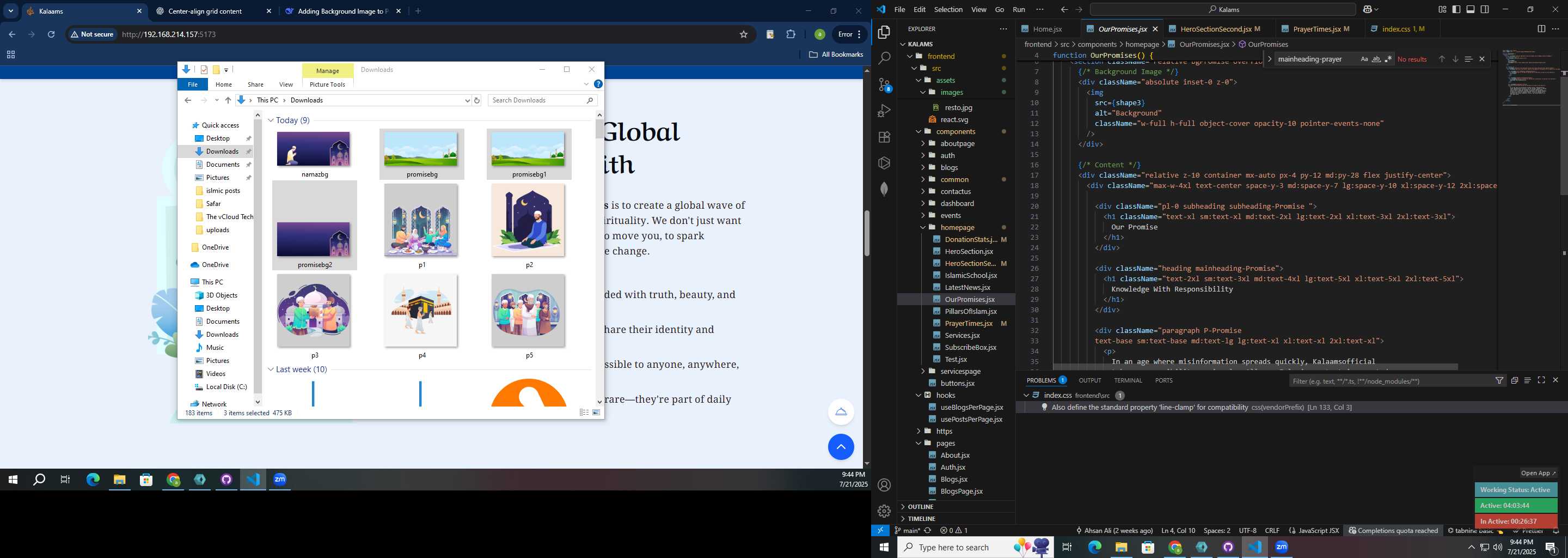Open the Explorer view in VS Code activity bar
This screenshot has width=1568, height=558.
point(884,32)
